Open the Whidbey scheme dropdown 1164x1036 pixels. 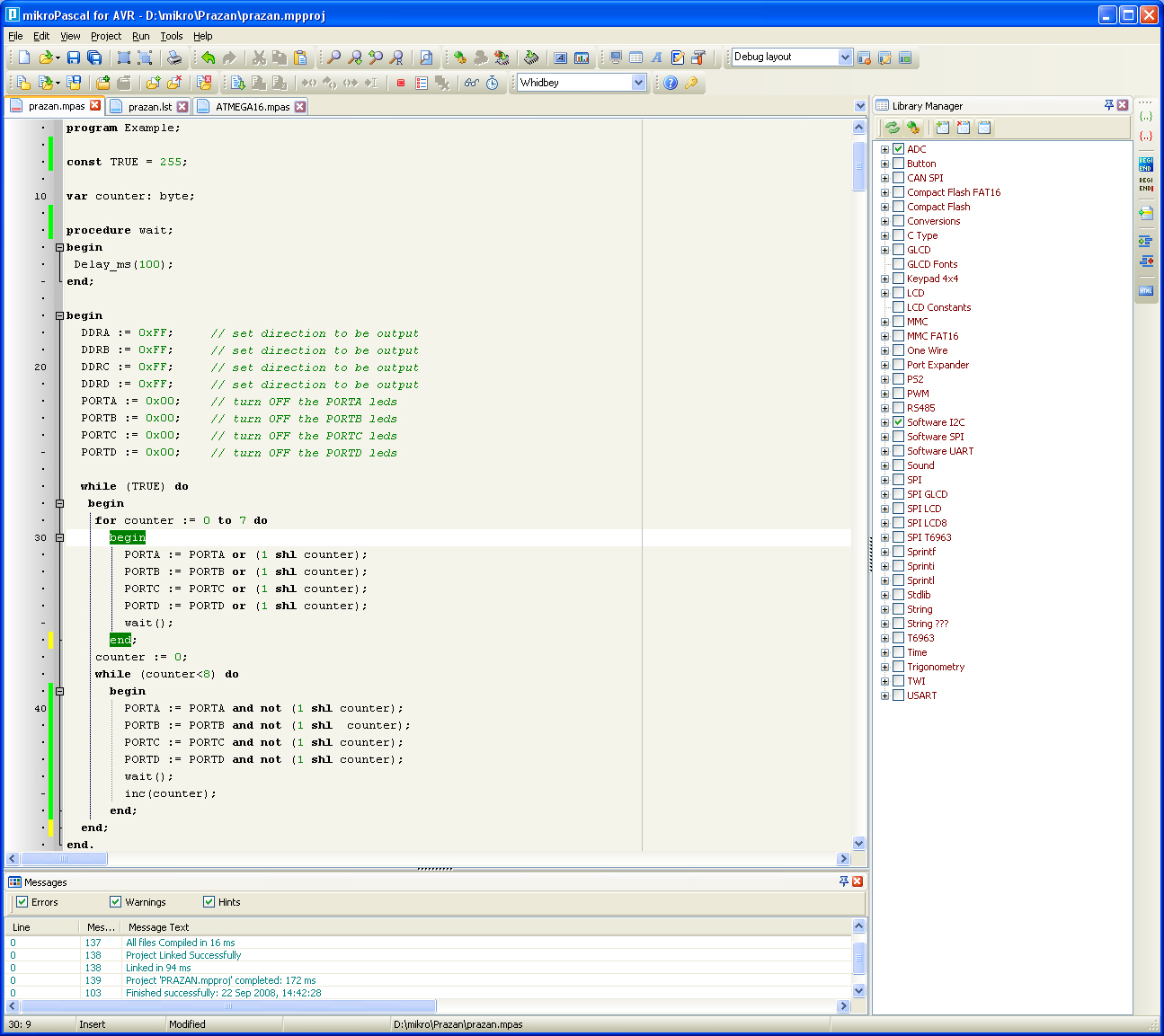coord(638,83)
